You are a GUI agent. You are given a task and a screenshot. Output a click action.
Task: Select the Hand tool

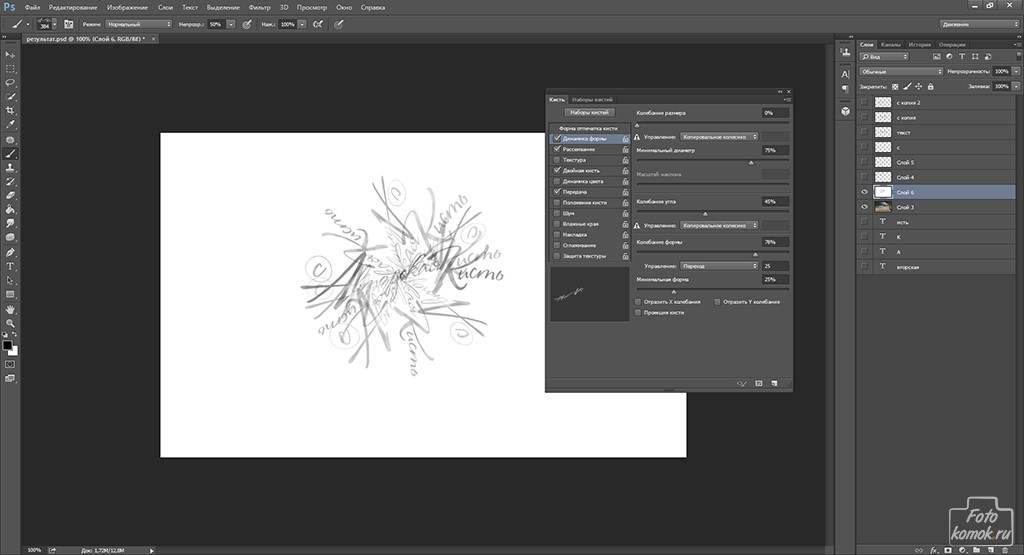(10, 309)
